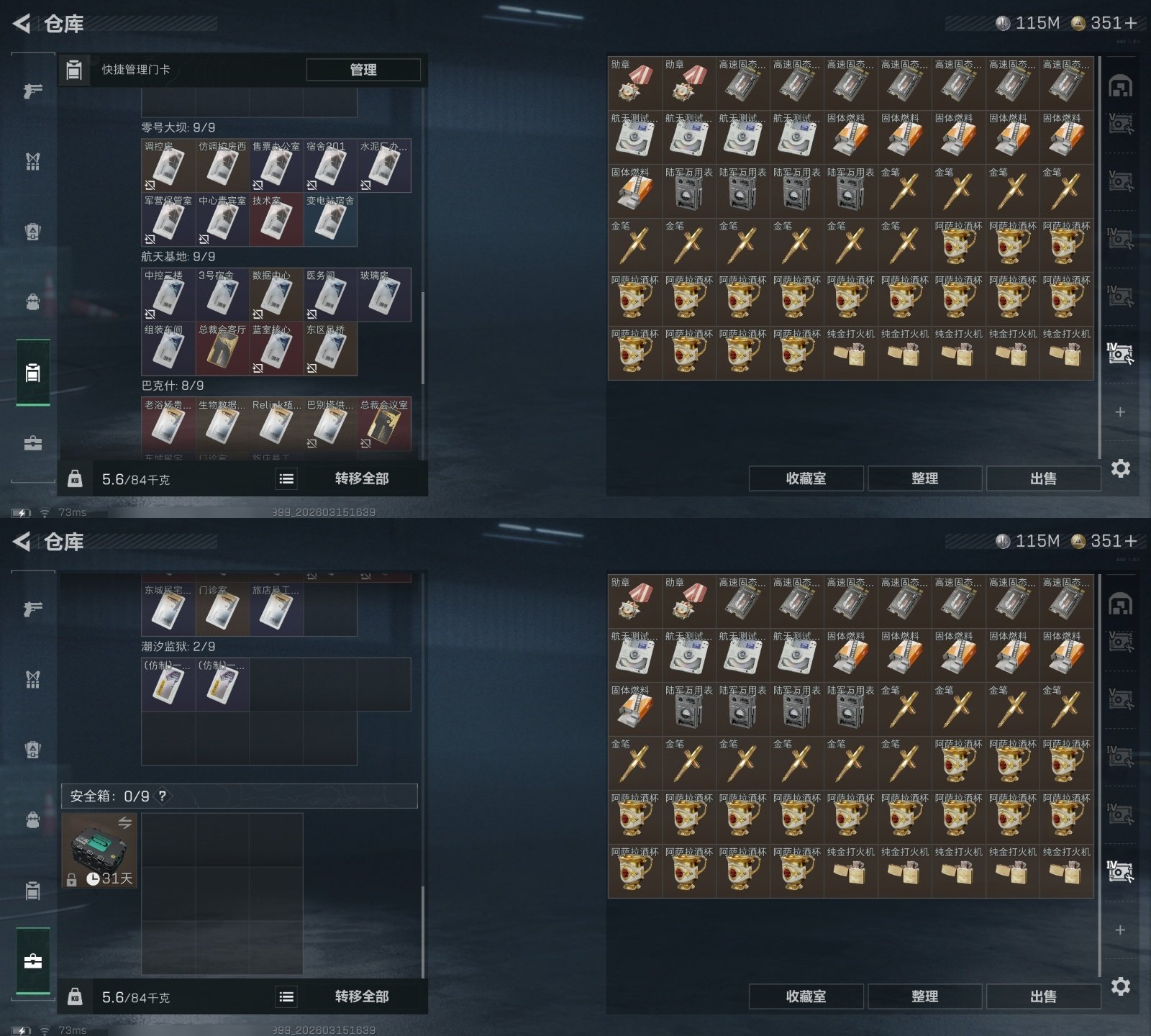Click the safe box container showing 31天

pos(99,851)
